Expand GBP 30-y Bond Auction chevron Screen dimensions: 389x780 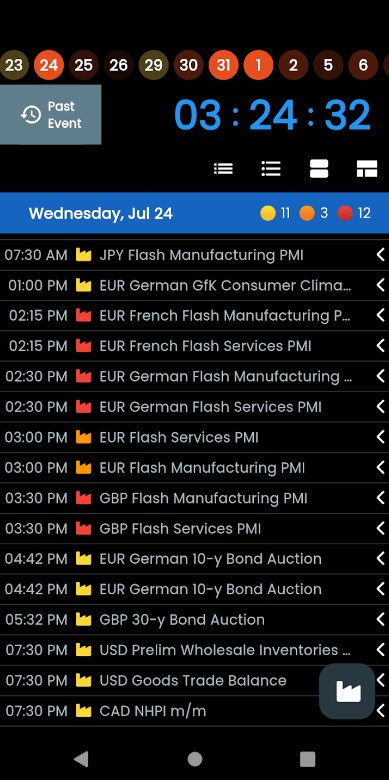381,619
